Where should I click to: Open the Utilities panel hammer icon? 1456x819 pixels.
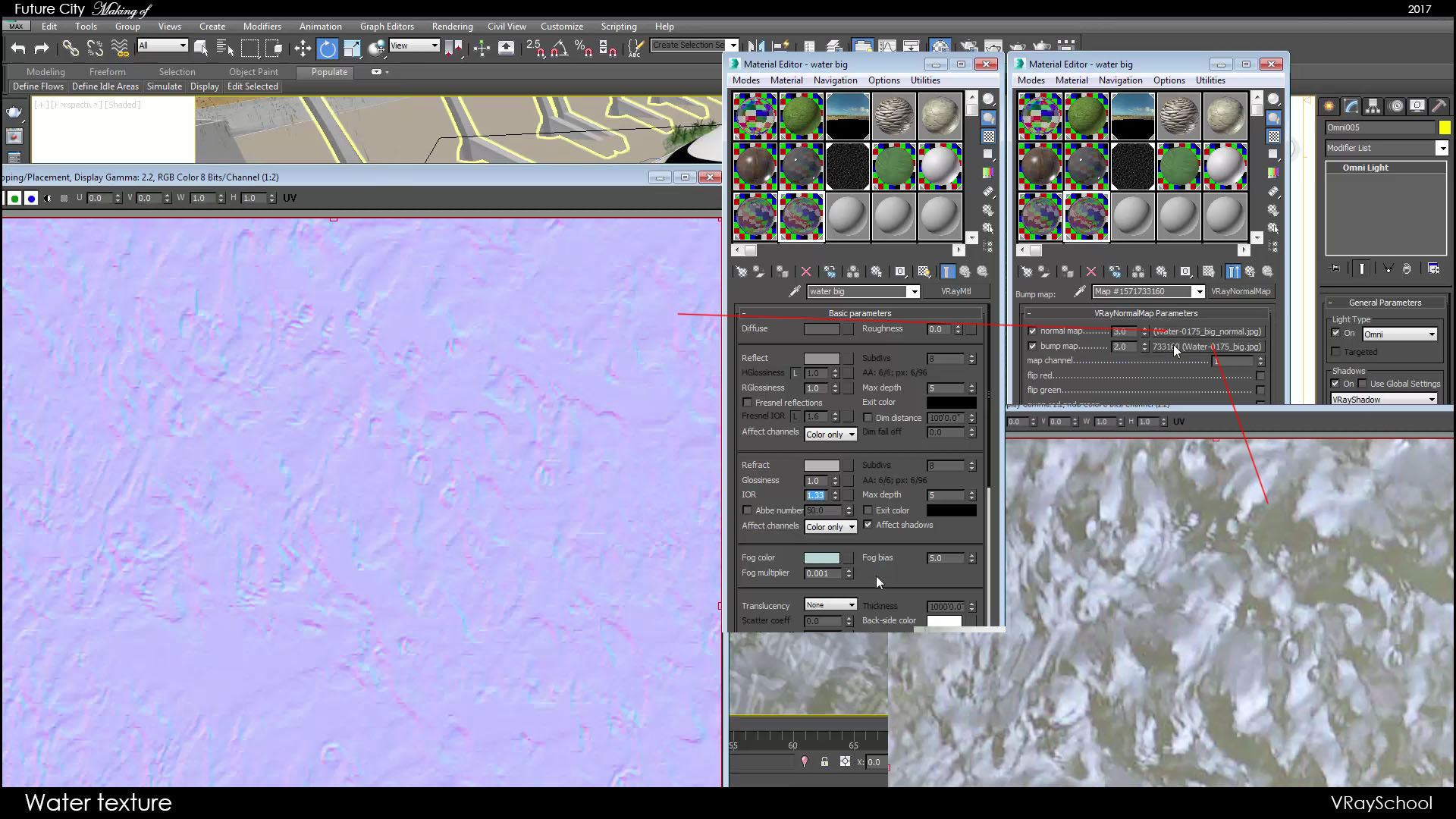[x=1439, y=106]
